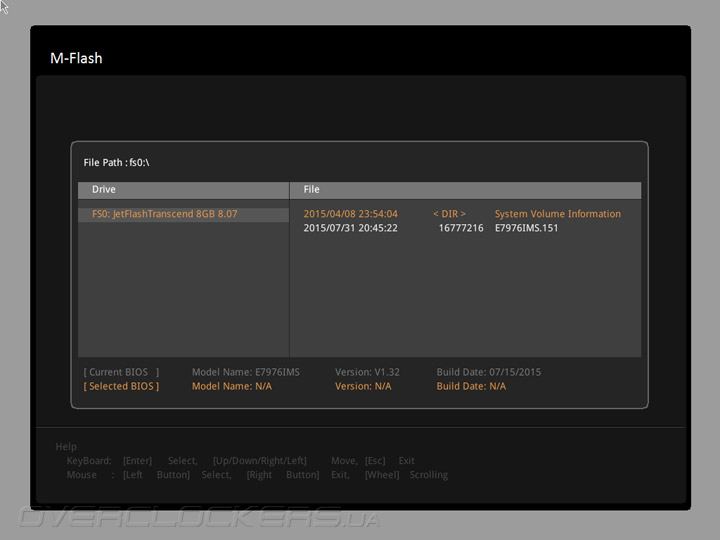
Task: Click the Help heading
Action: 66,446
